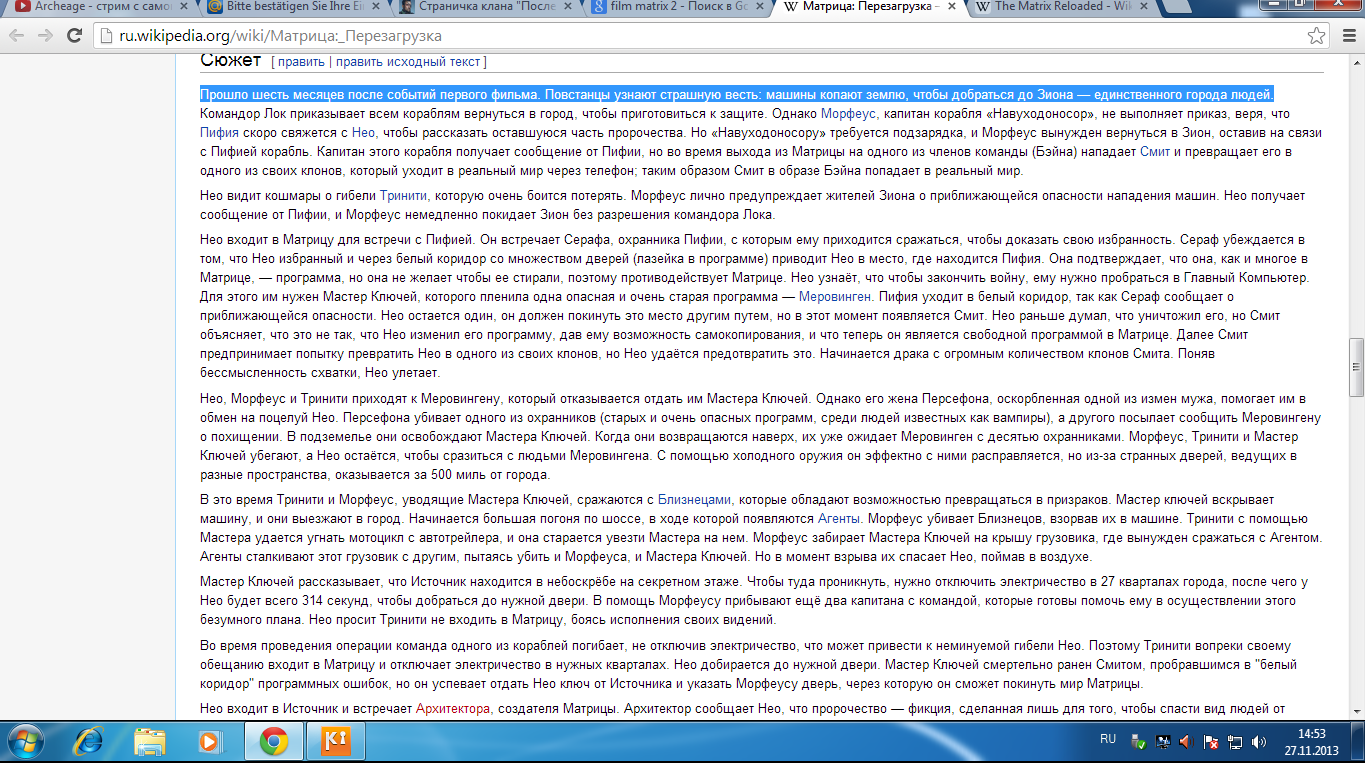The image size is (1365, 763).
Task: Click the orange speaker tray icon
Action: point(1186,743)
